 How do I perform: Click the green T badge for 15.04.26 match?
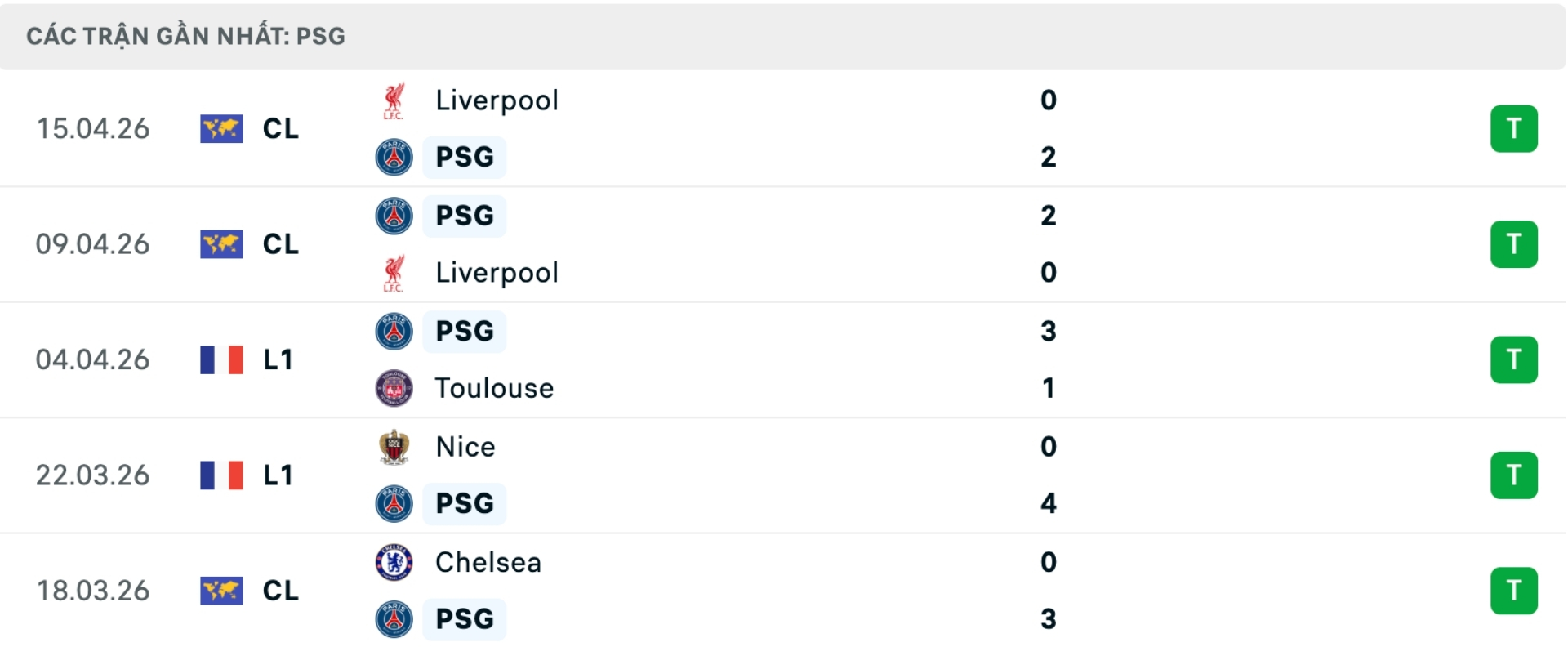pos(1513,129)
